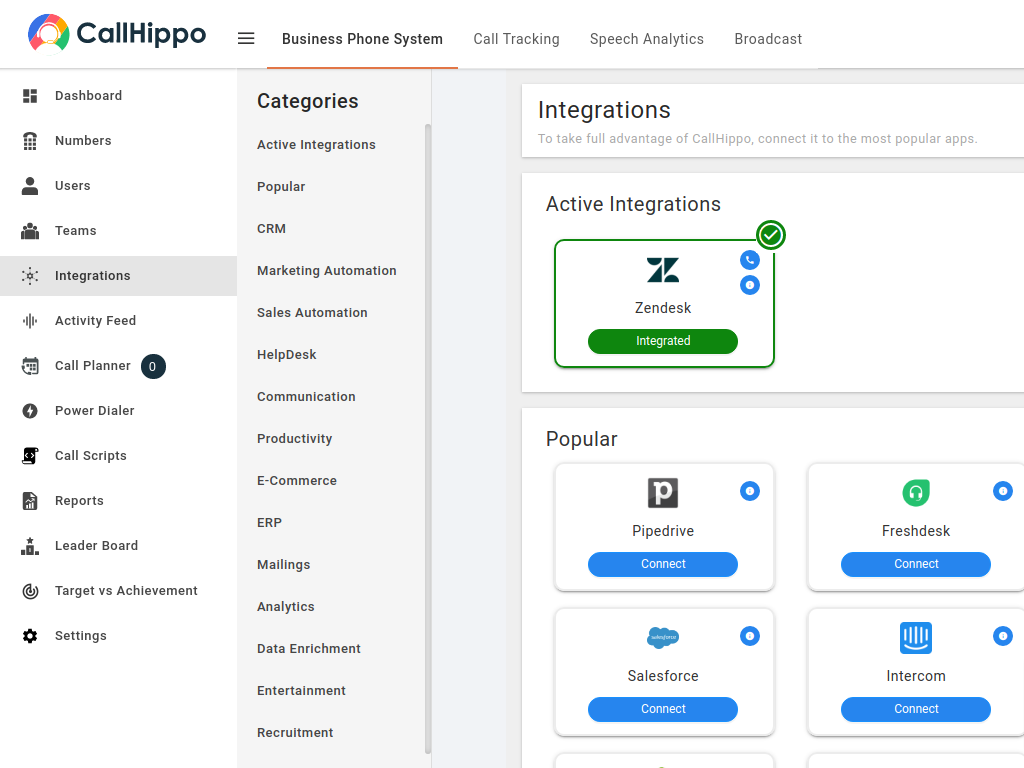Viewport: 1024px width, 768px height.
Task: Connect Freshdesk integration
Action: [x=916, y=564]
